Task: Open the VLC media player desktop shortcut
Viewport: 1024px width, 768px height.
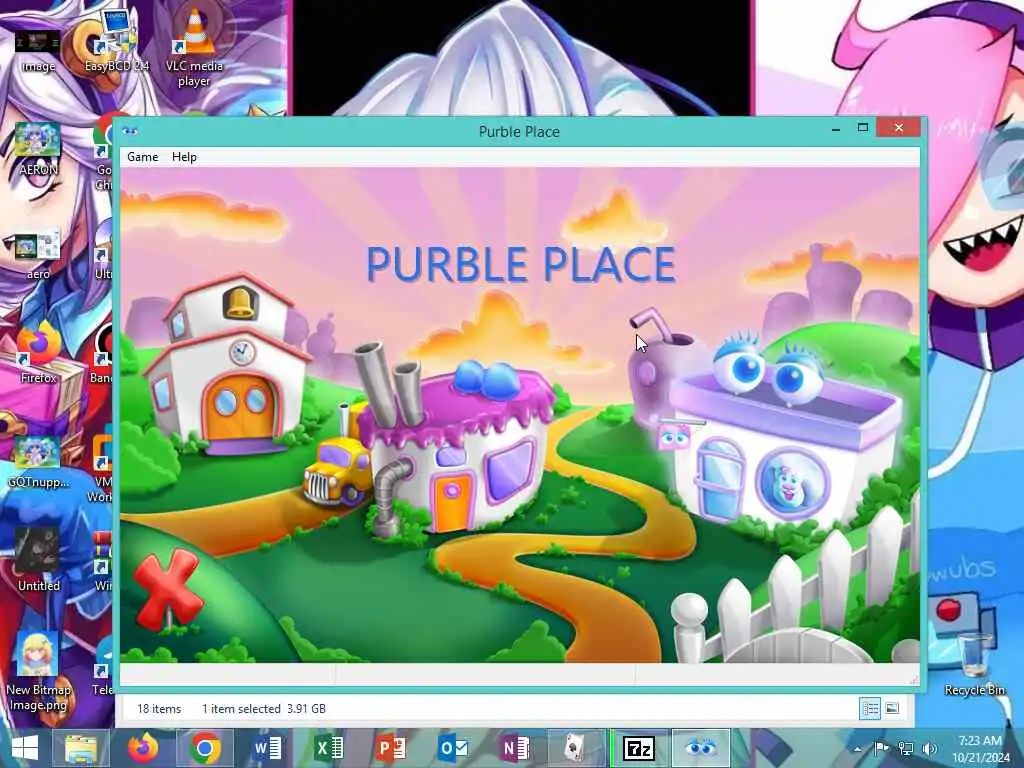Action: [x=194, y=46]
